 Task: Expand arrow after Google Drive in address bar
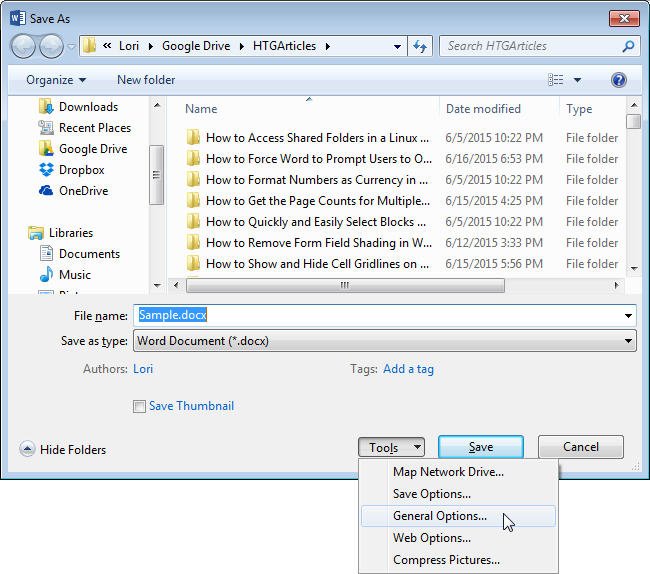(241, 46)
